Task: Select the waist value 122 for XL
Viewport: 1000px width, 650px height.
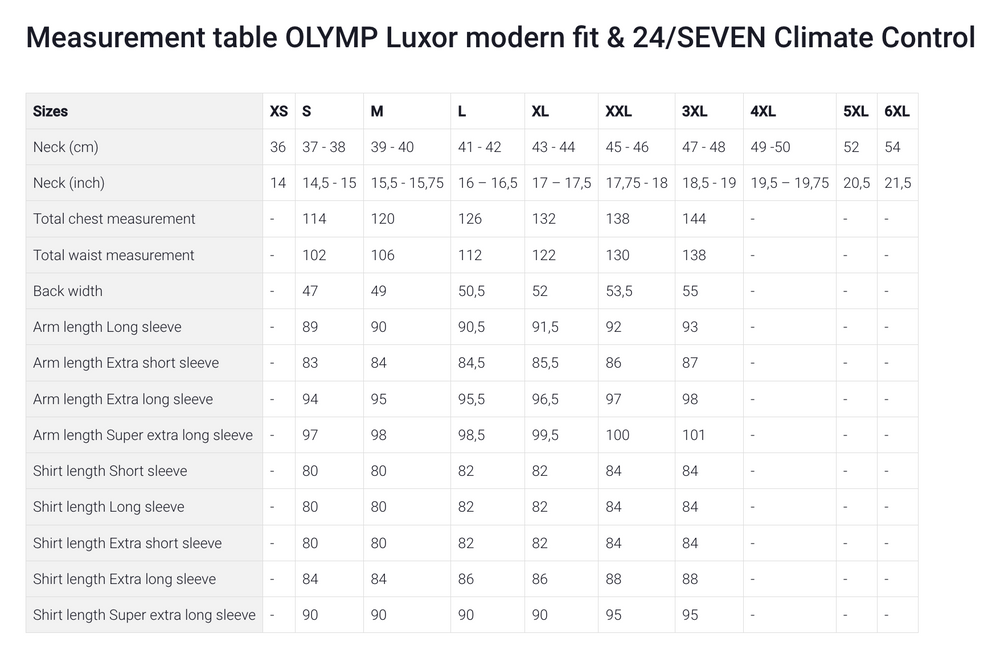Action: [544, 255]
